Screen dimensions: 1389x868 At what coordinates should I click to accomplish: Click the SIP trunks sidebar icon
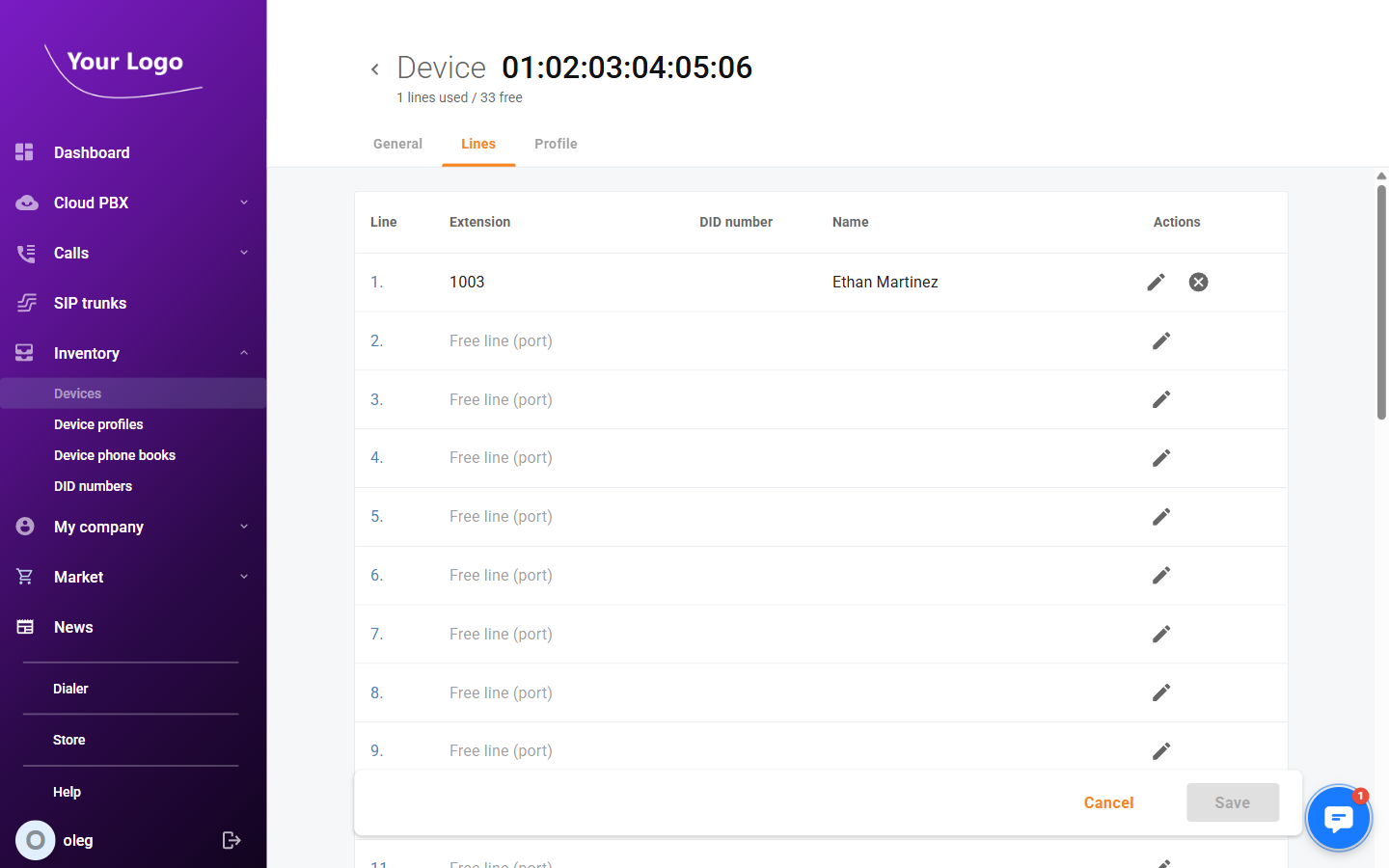coord(23,303)
